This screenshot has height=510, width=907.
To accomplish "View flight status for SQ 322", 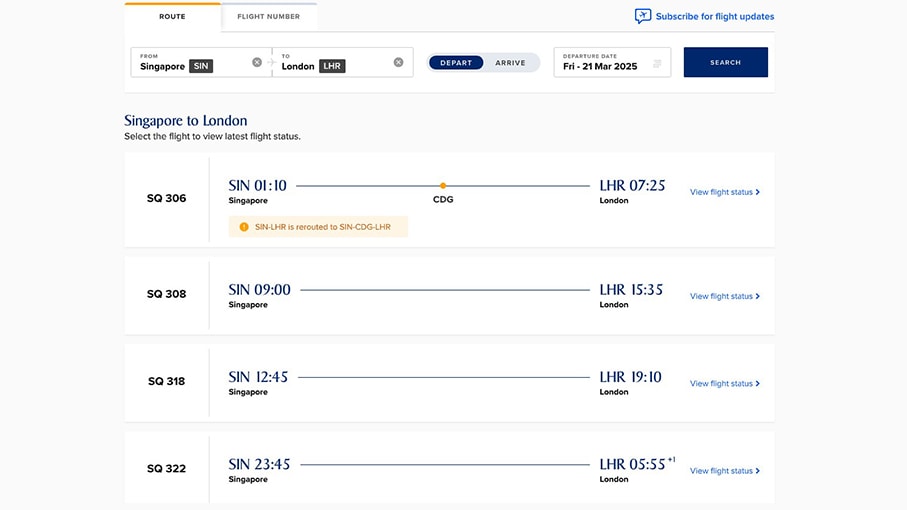I will click(724, 471).
